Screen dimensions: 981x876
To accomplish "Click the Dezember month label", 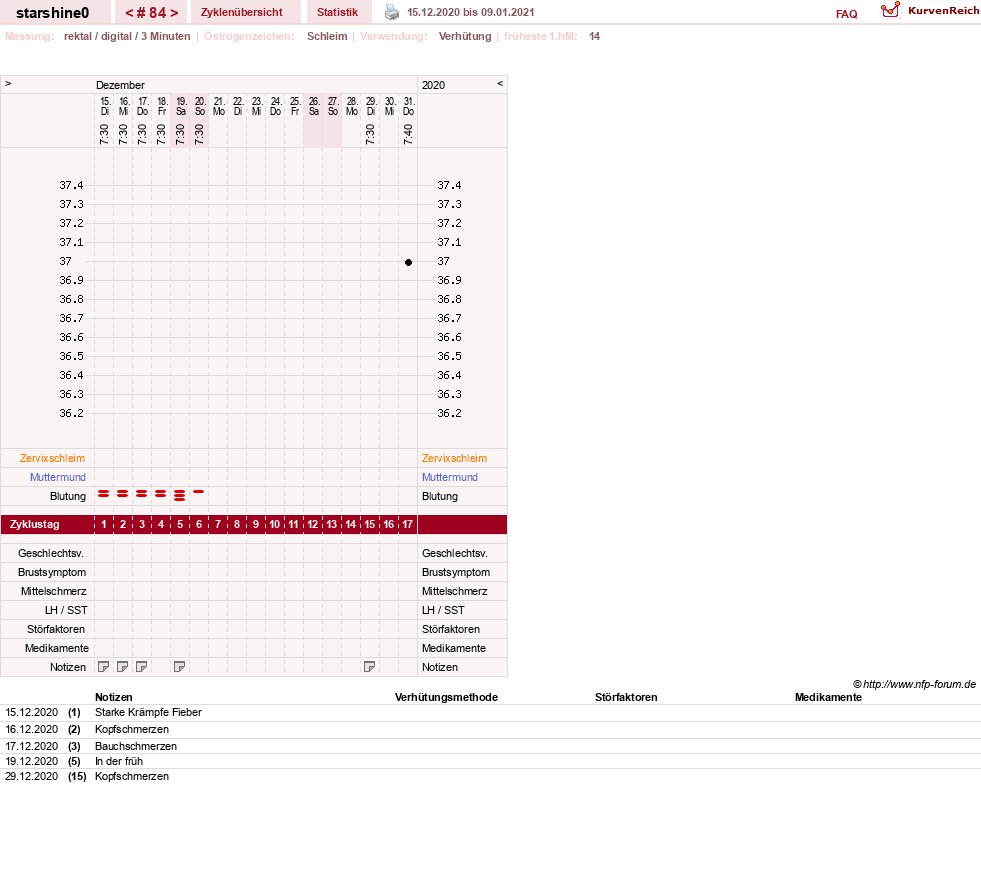I will (x=120, y=85).
